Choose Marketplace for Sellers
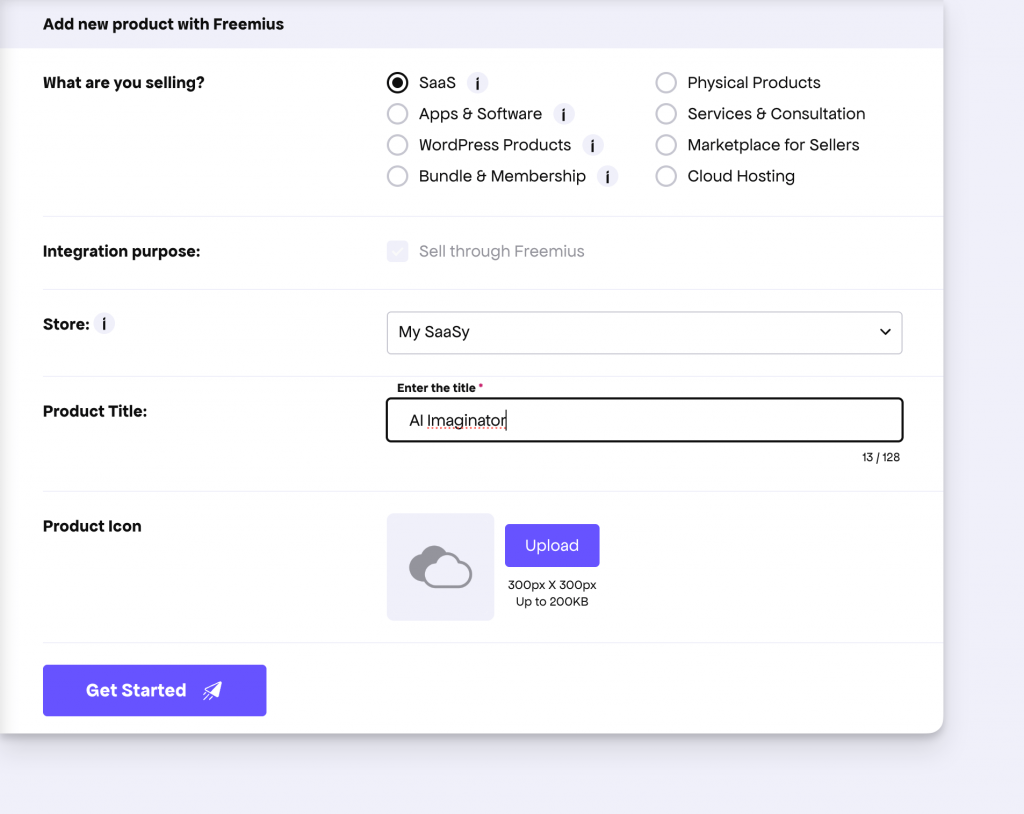Viewport: 1024px width, 814px height. click(666, 145)
